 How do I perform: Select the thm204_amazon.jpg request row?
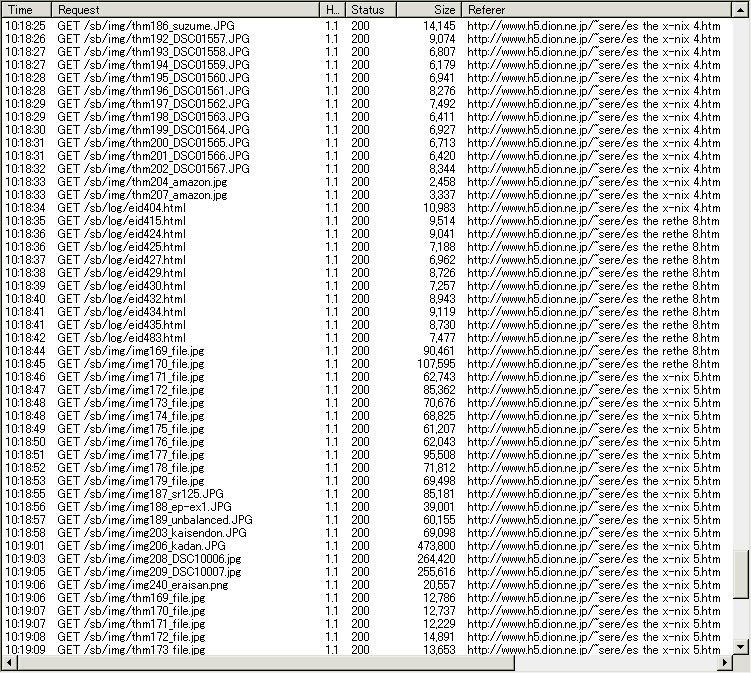pos(366,182)
